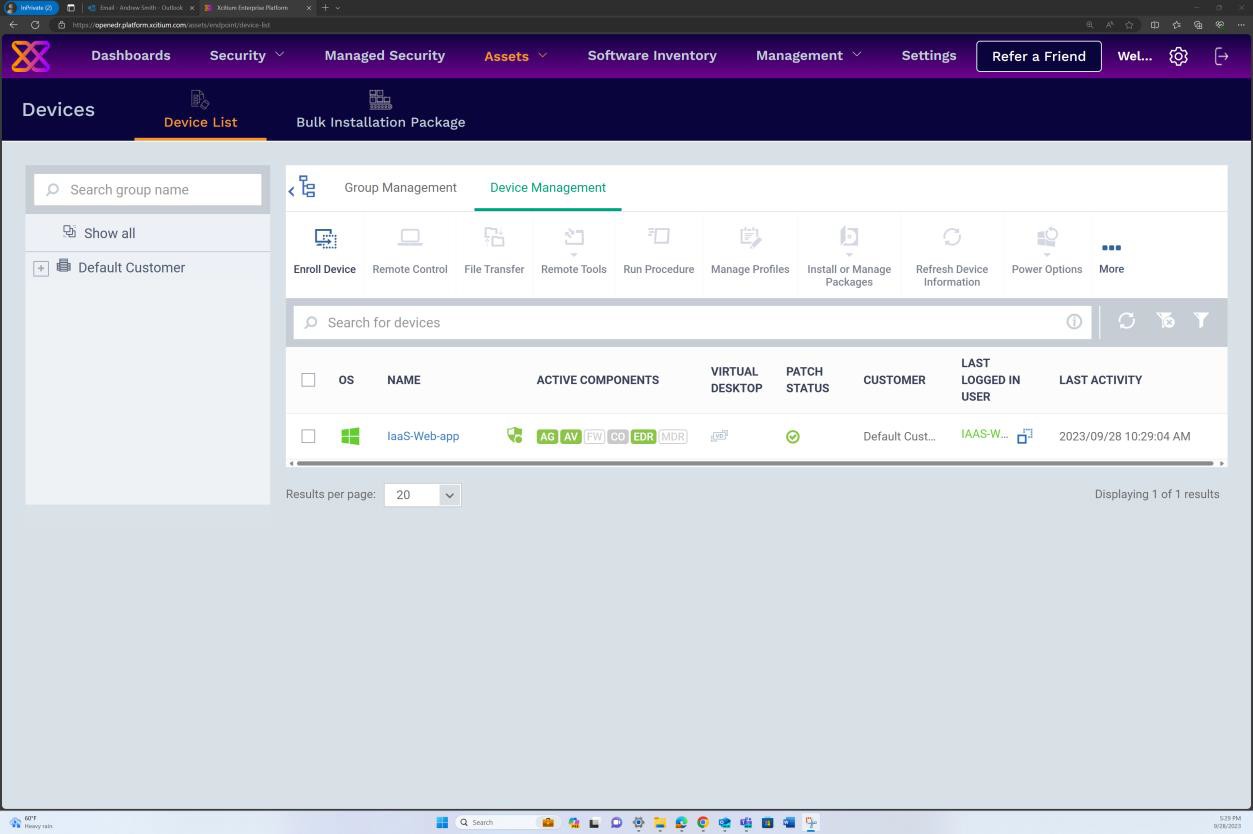The height and width of the screenshot is (834, 1253).
Task: Open the Remote Control tool
Action: (x=409, y=250)
